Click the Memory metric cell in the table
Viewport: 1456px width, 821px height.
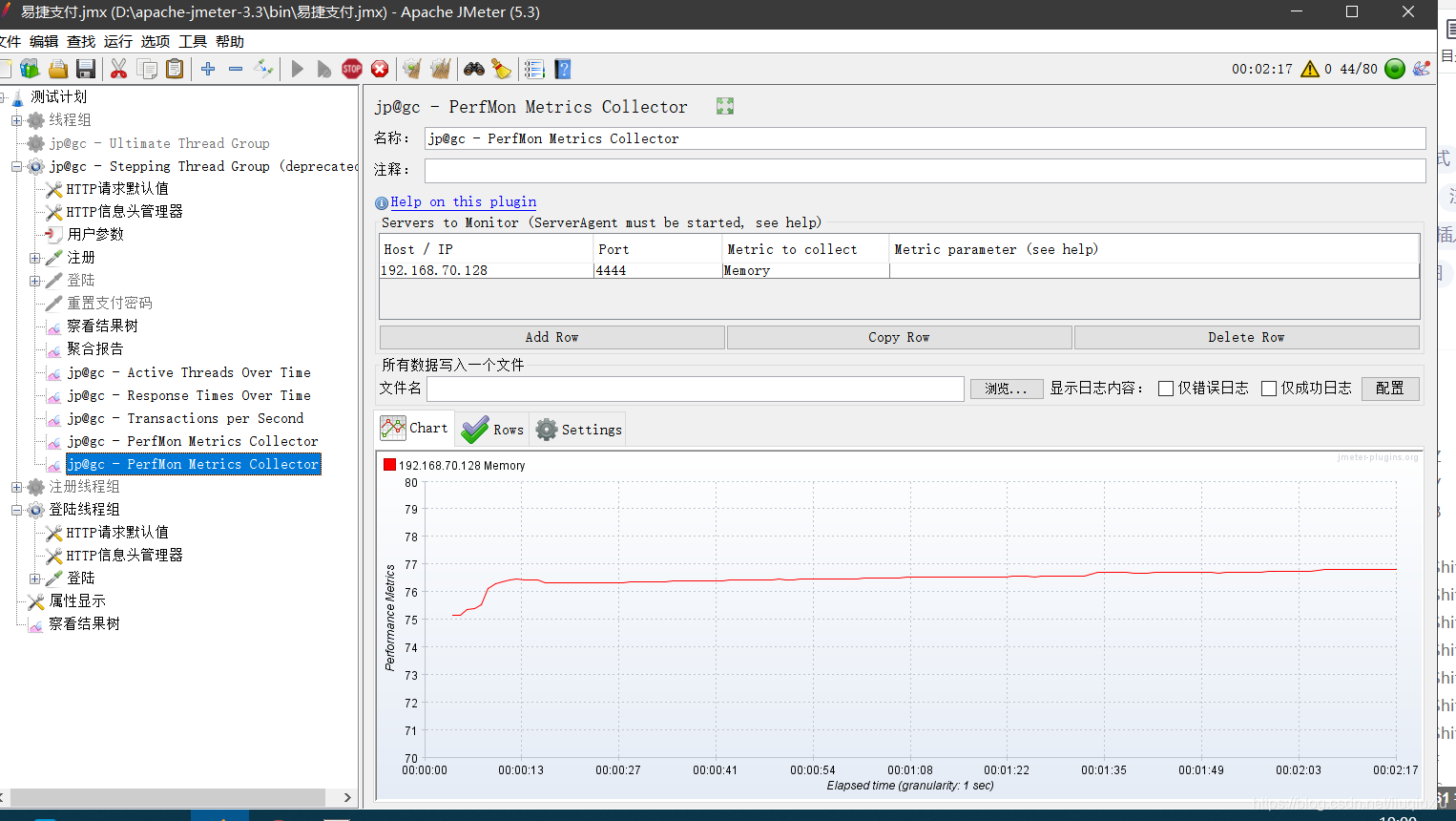[x=805, y=270]
